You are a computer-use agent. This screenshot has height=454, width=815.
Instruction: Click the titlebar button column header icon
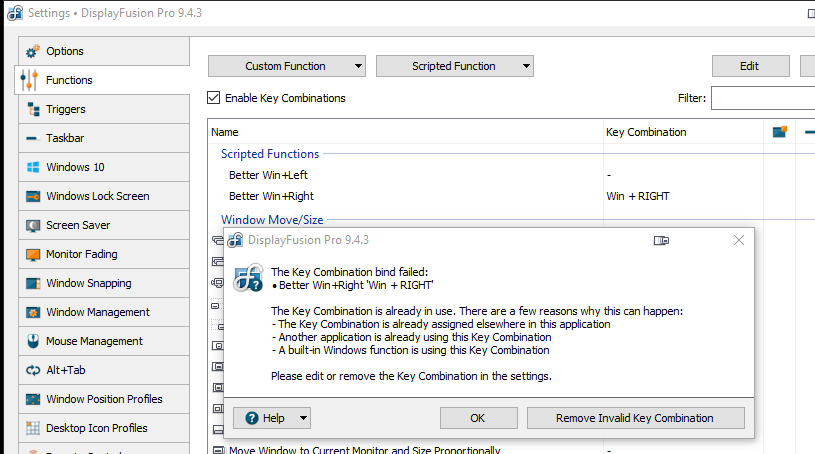[780, 132]
